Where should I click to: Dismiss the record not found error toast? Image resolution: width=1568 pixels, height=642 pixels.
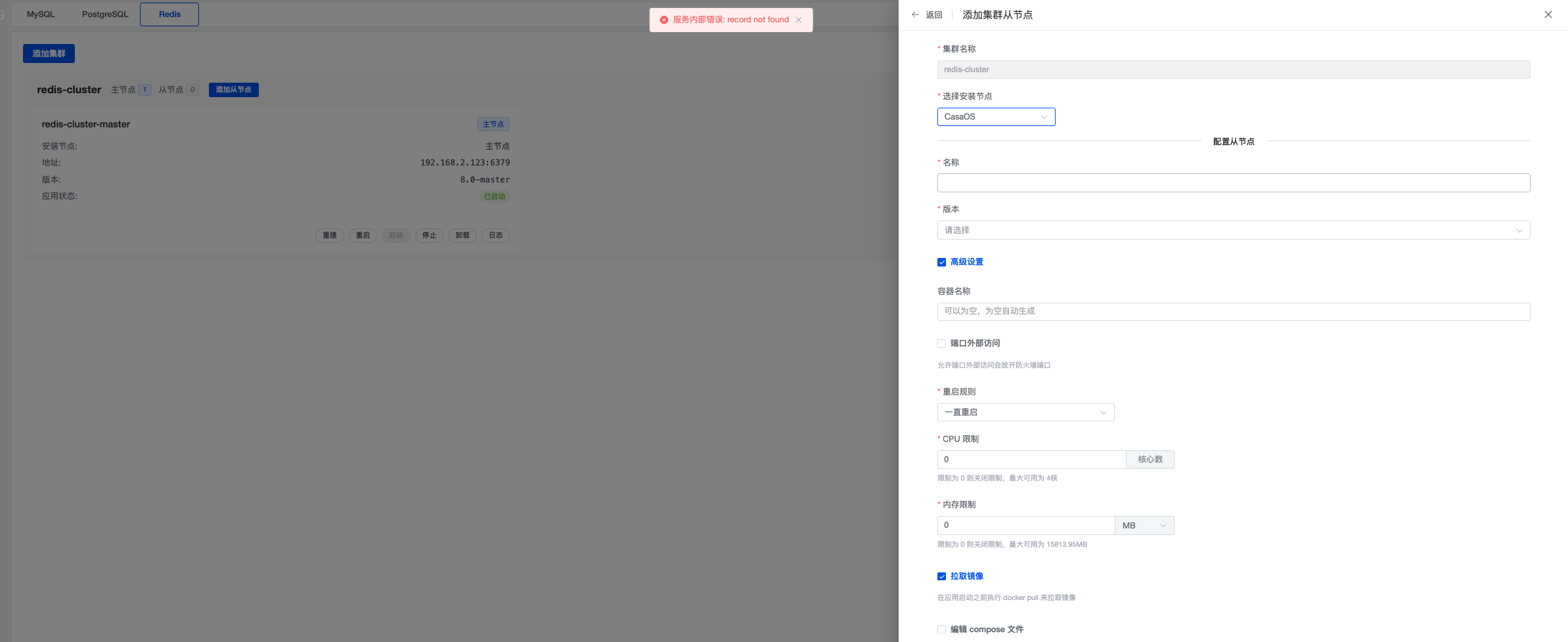click(799, 20)
